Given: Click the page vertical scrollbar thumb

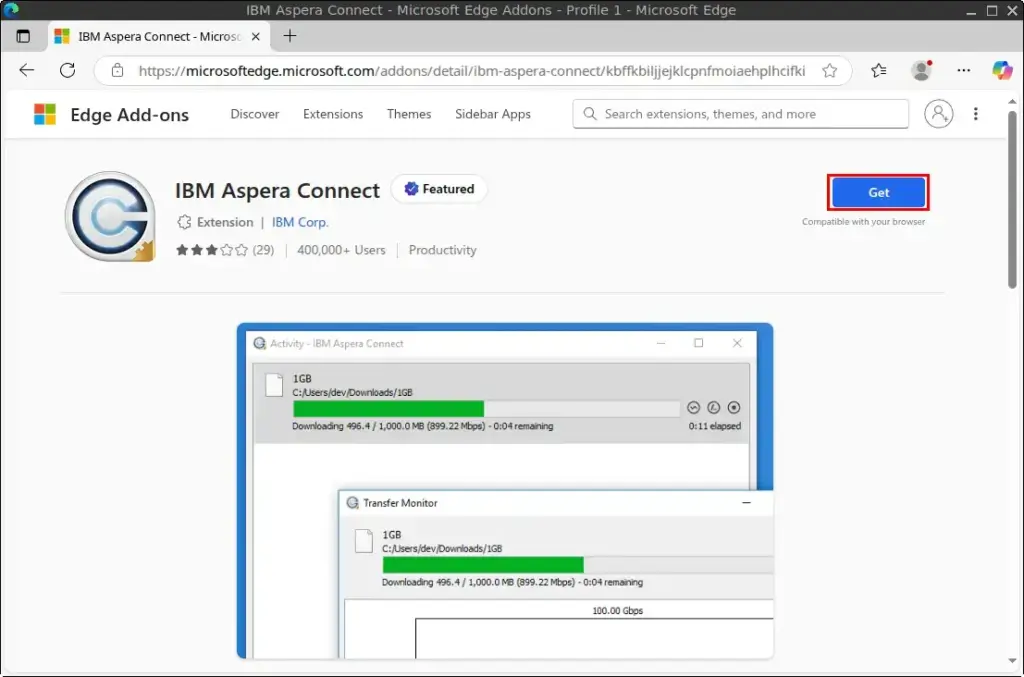Looking at the screenshot, I should (x=1012, y=200).
